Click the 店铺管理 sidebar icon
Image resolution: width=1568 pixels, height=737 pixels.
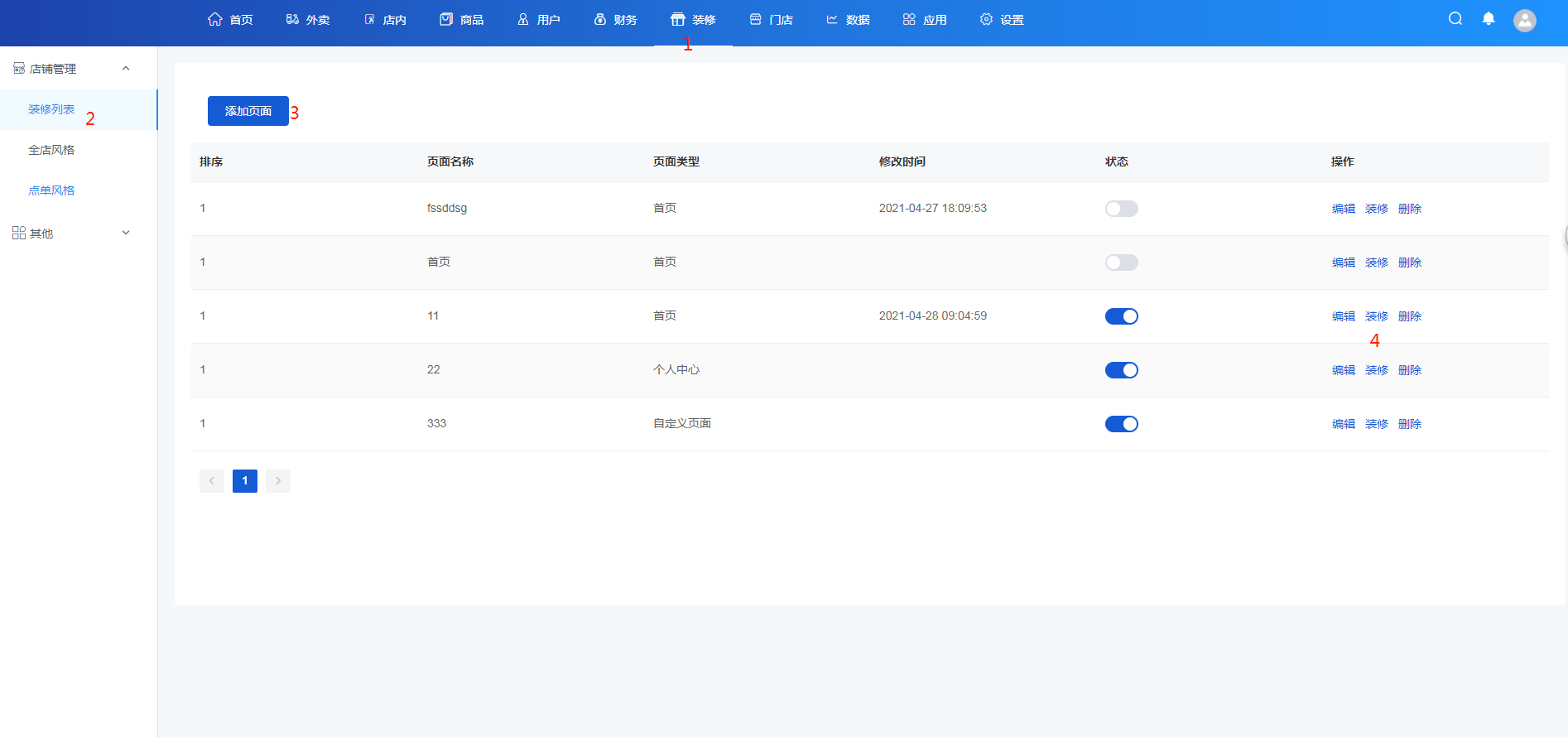pyautogui.click(x=19, y=68)
